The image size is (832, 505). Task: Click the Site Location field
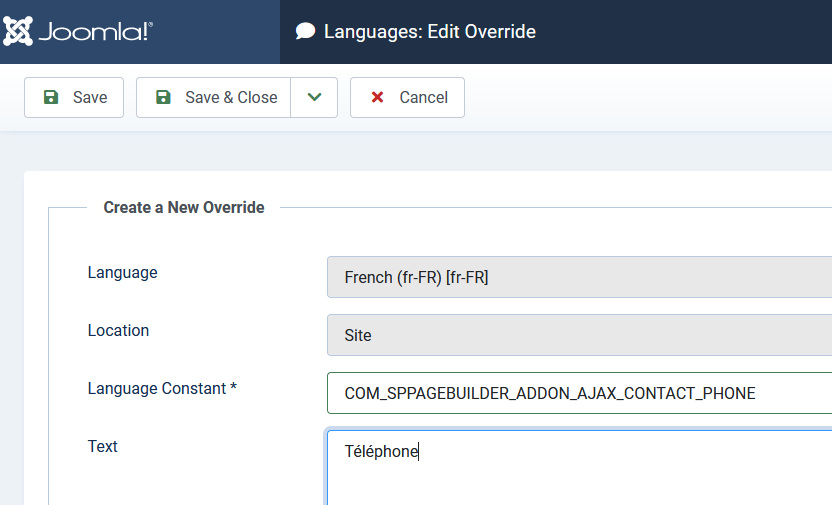[578, 335]
